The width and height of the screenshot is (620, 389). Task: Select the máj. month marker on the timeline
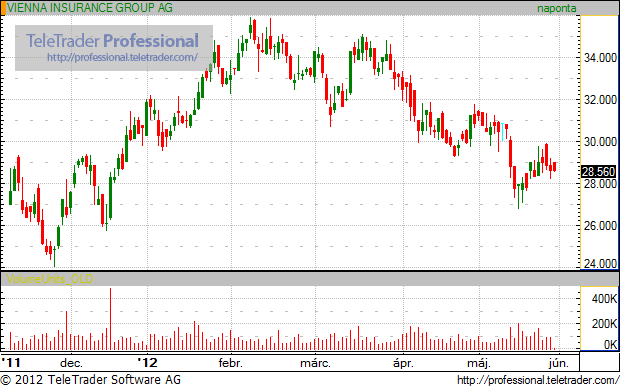click(479, 363)
